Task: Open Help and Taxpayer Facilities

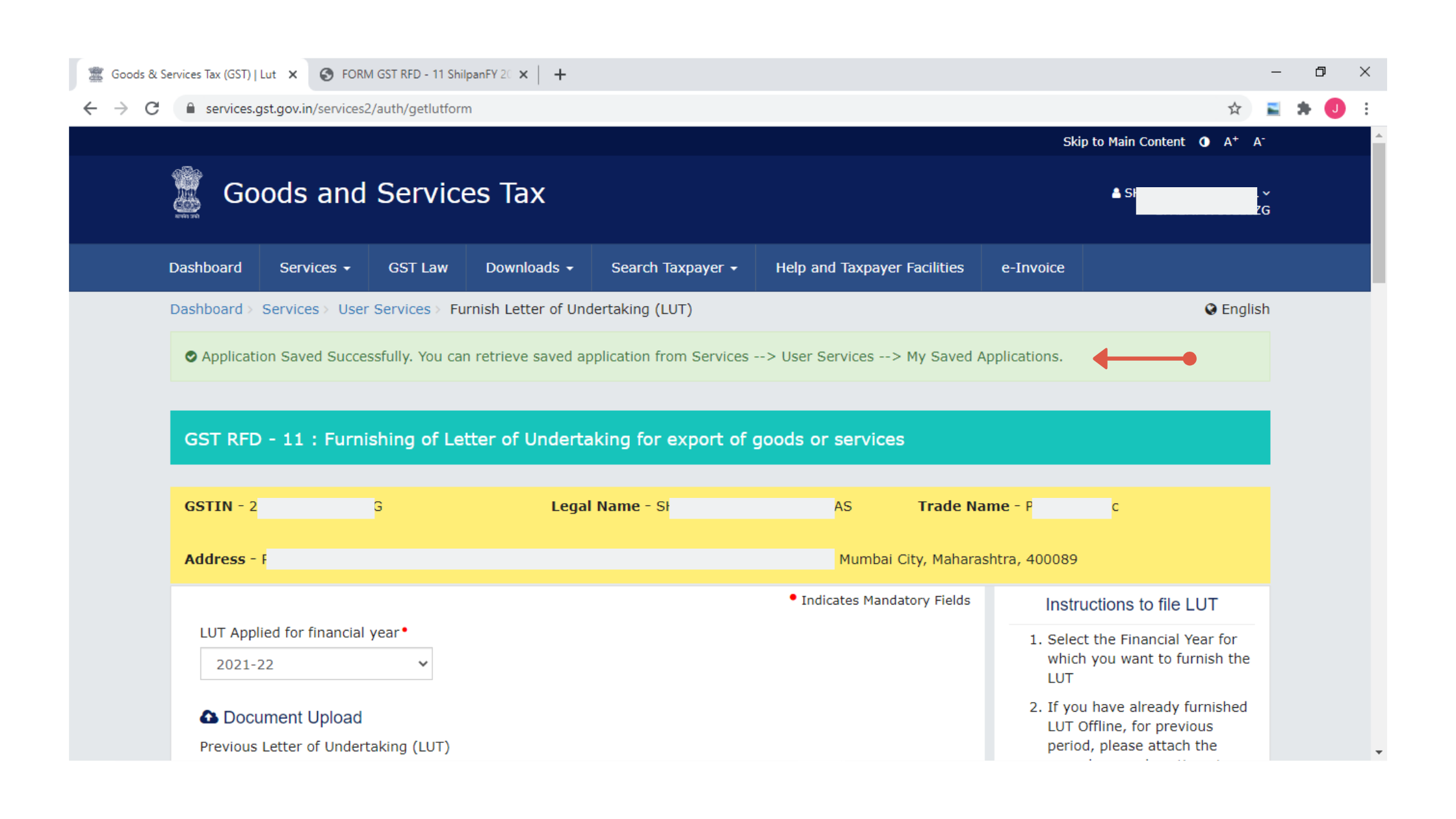Action: point(869,268)
